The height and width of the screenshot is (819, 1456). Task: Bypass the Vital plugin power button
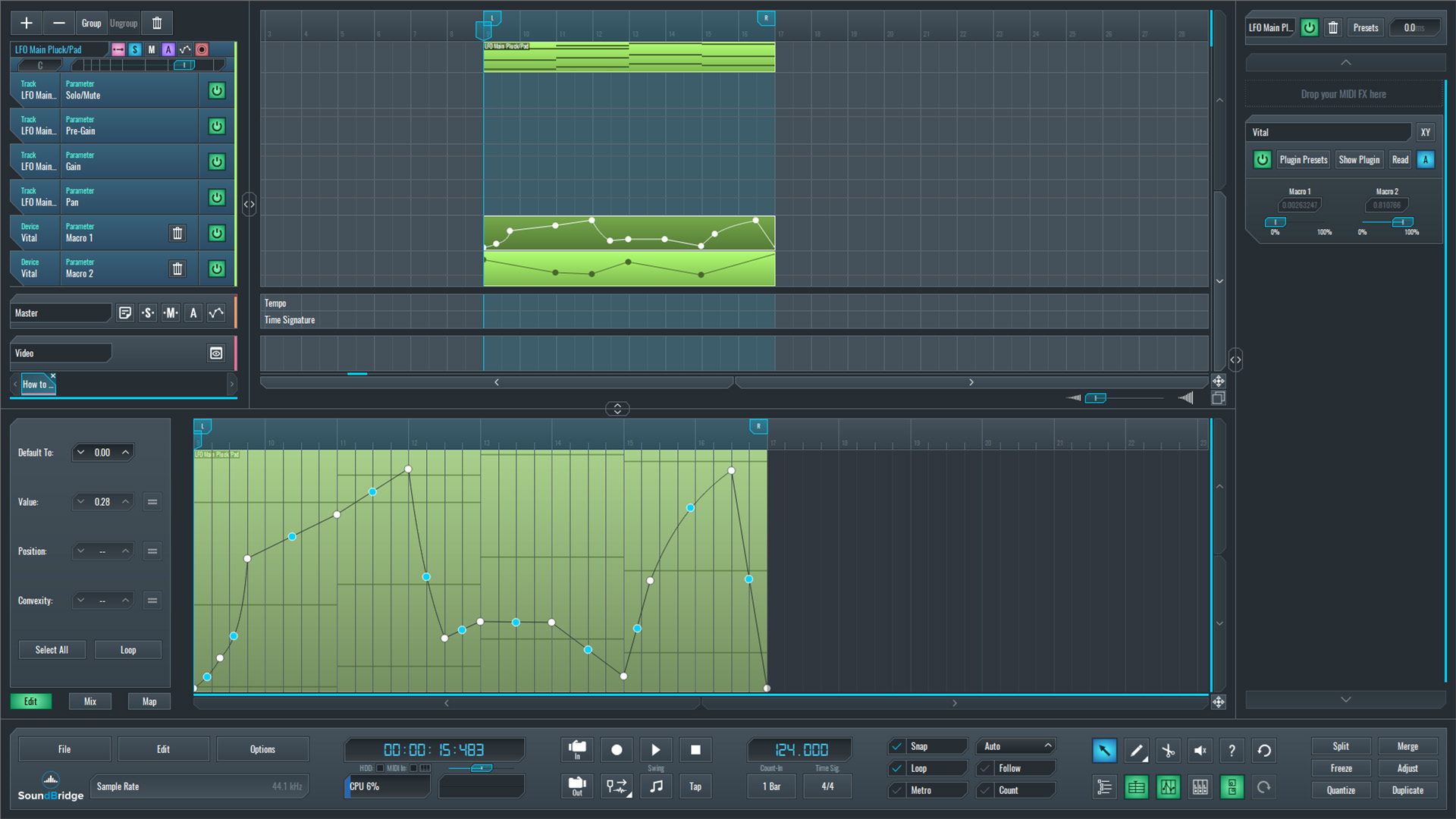1262,160
